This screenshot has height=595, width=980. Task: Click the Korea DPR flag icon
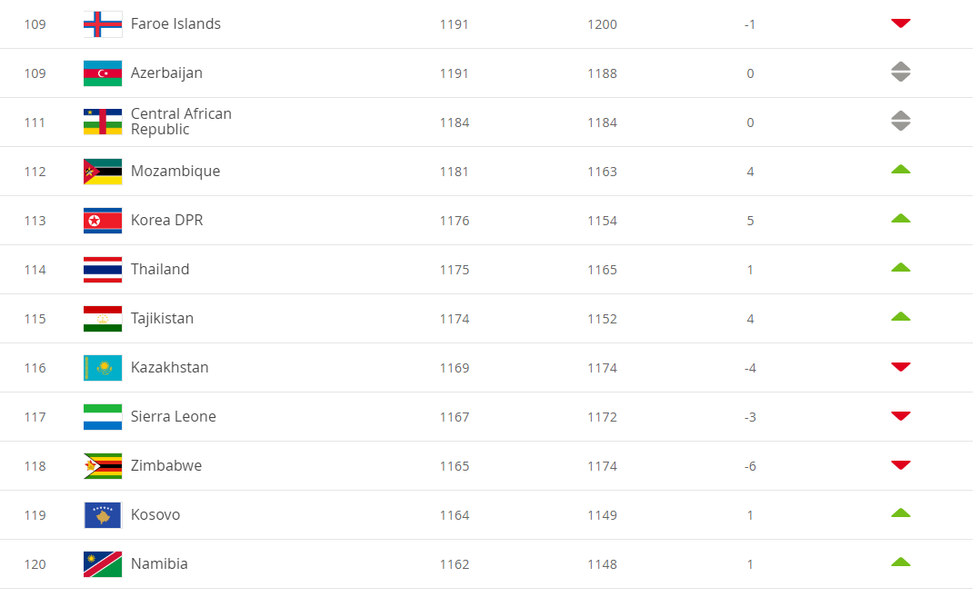point(102,220)
